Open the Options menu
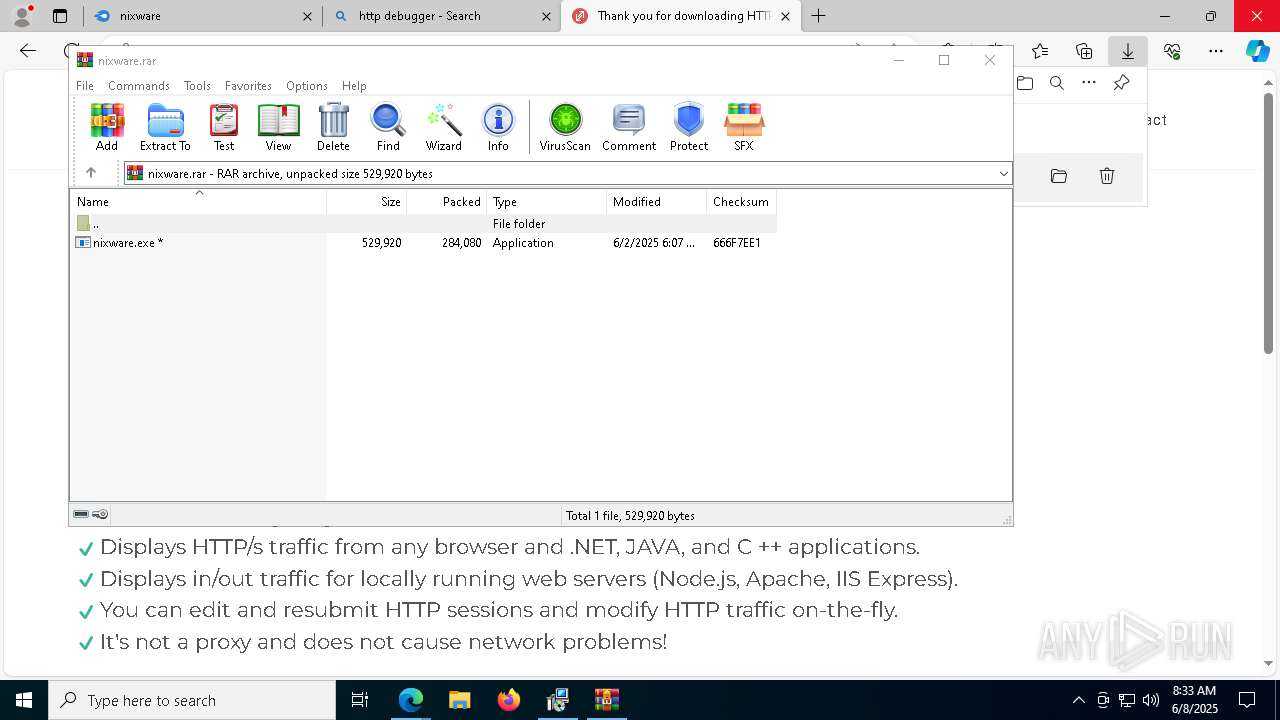The image size is (1280, 720). point(307,86)
